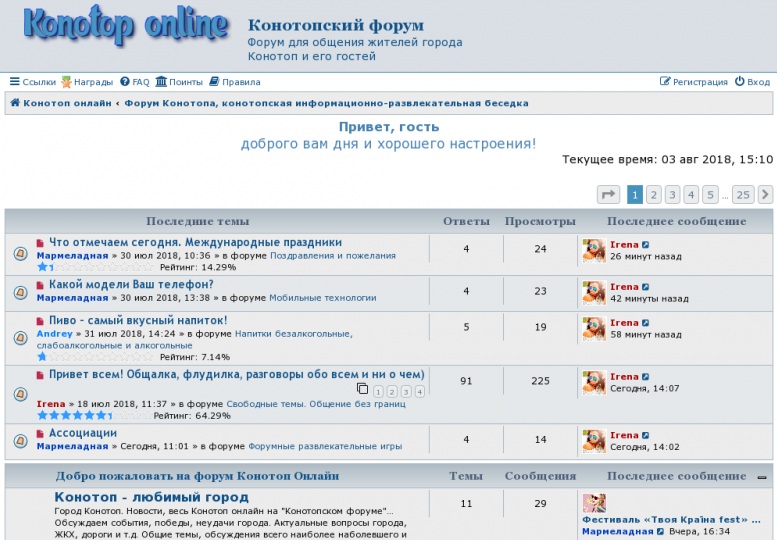The image size is (777, 540).
Task: Collapse the Добро пожаловать forum category
Action: (762, 477)
